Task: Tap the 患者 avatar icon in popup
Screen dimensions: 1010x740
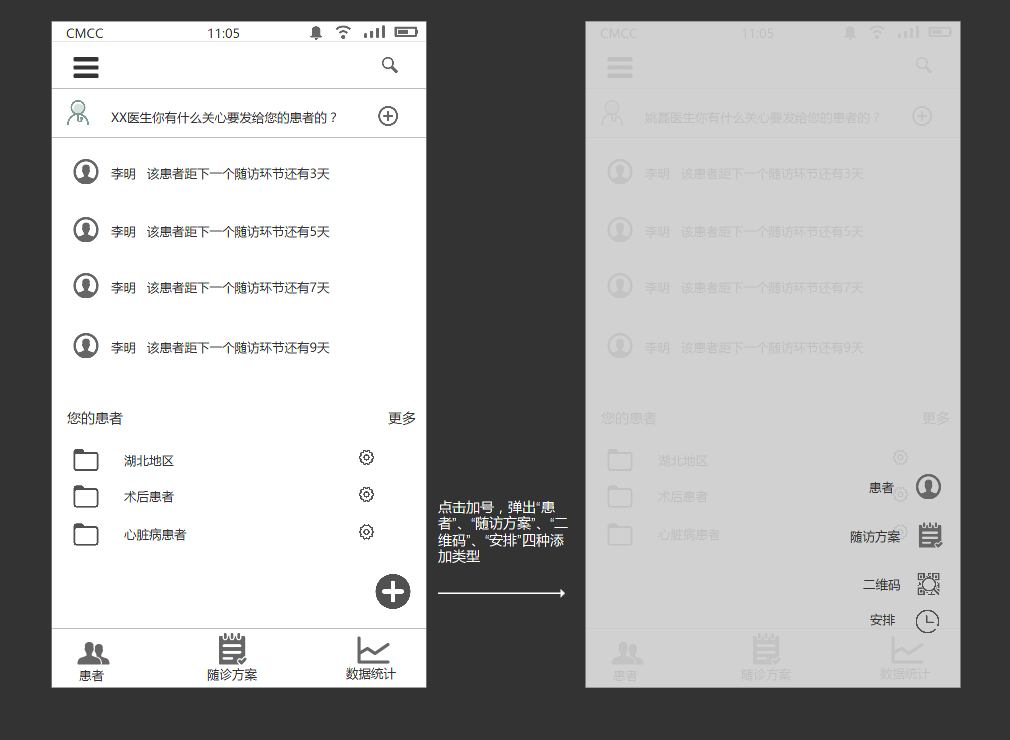Action: [928, 486]
